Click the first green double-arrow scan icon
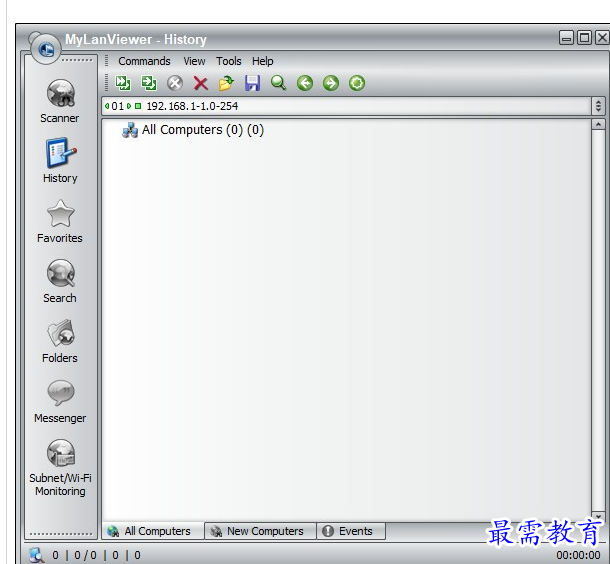Image resolution: width=610 pixels, height=564 pixels. click(x=123, y=83)
